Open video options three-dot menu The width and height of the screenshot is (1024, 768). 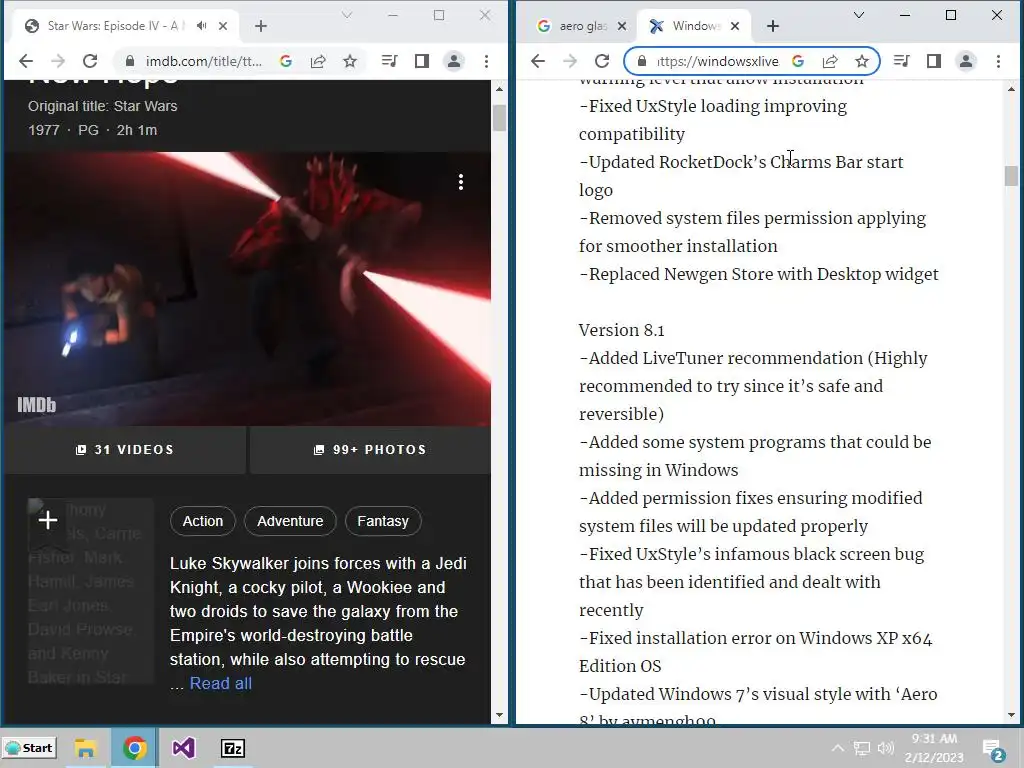pos(461,182)
